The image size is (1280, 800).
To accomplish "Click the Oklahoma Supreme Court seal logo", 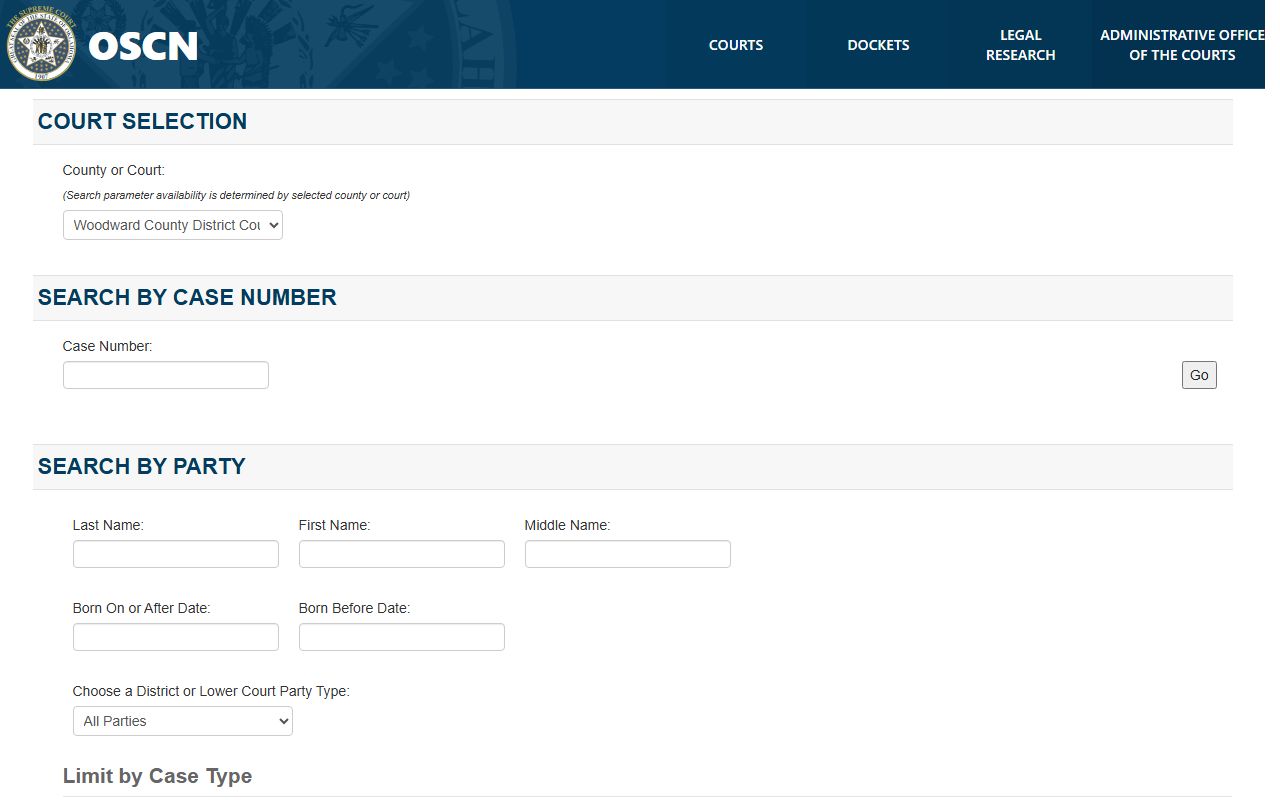I will [42, 46].
